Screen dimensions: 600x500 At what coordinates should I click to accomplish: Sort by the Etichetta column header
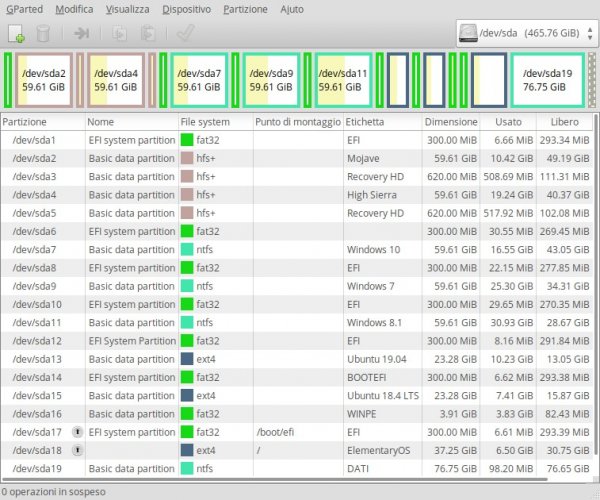pos(383,122)
